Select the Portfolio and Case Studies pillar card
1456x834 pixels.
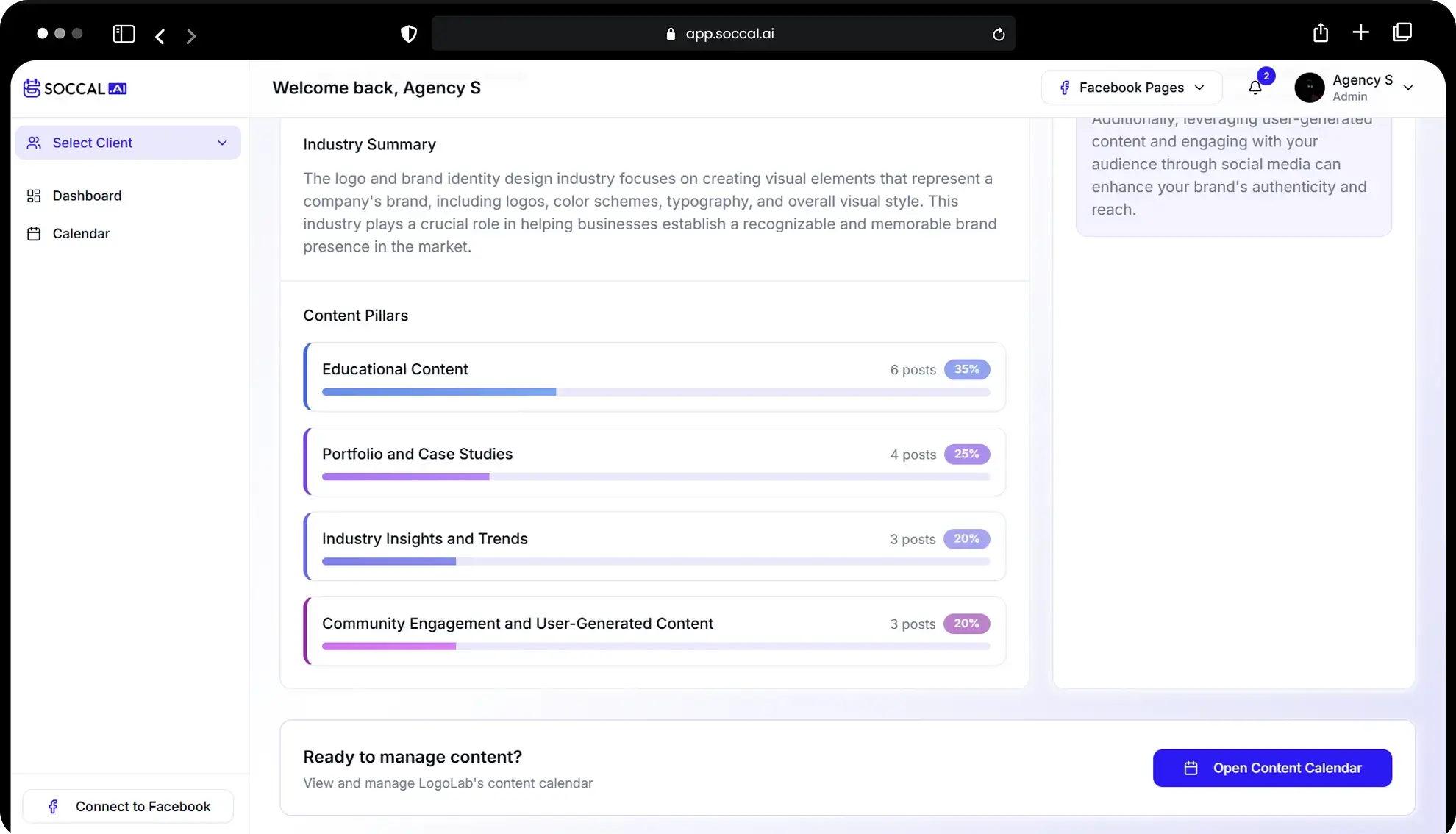pos(654,461)
